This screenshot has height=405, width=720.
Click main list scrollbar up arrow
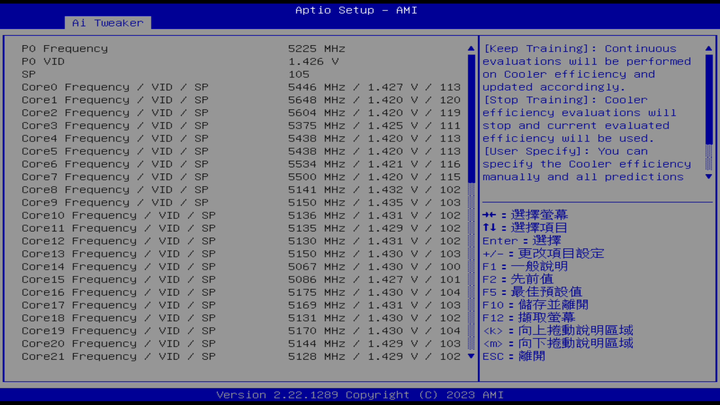coord(471,48)
